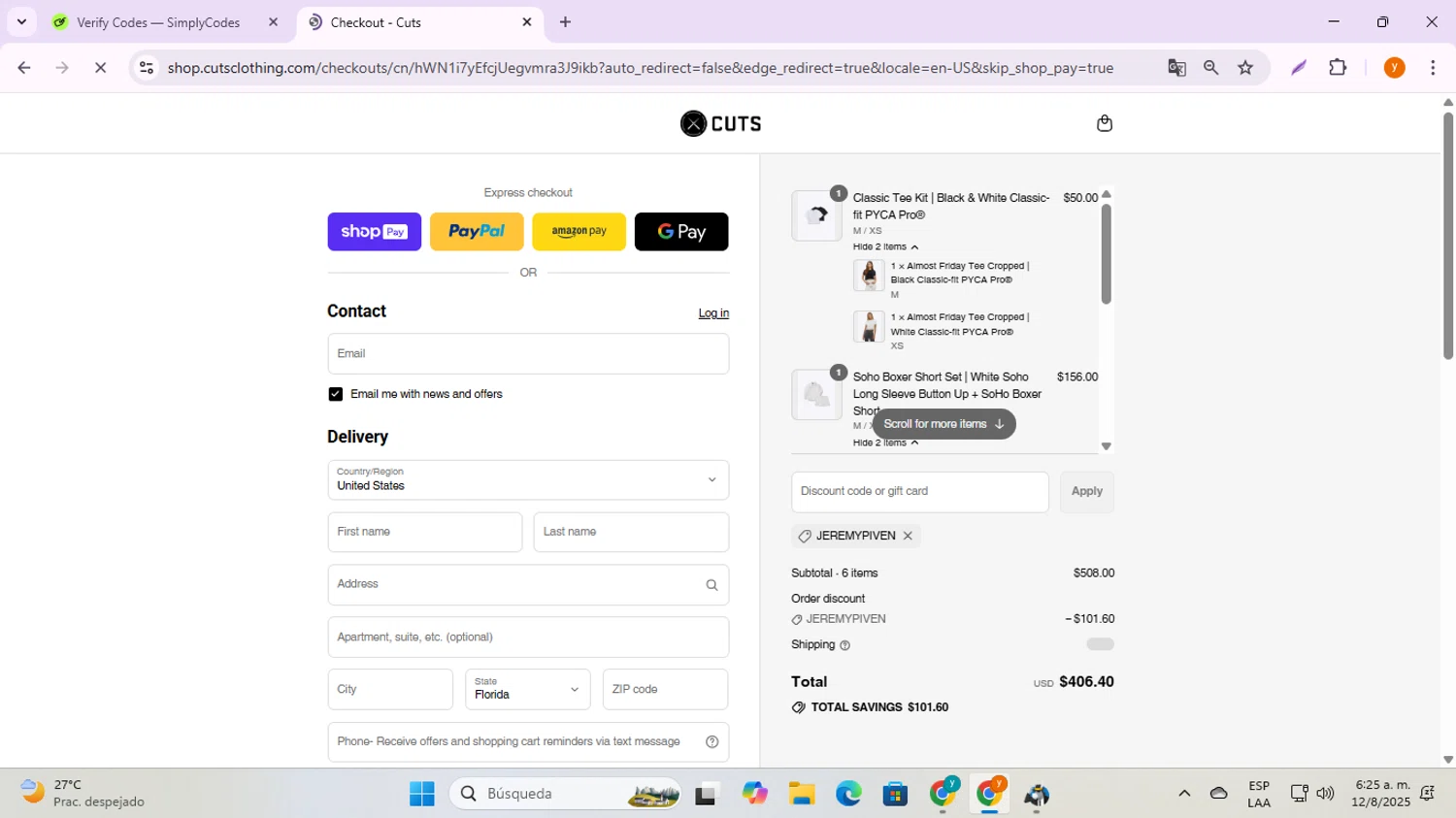Focus the Last name field
The height and width of the screenshot is (818, 1456).
pos(631,533)
